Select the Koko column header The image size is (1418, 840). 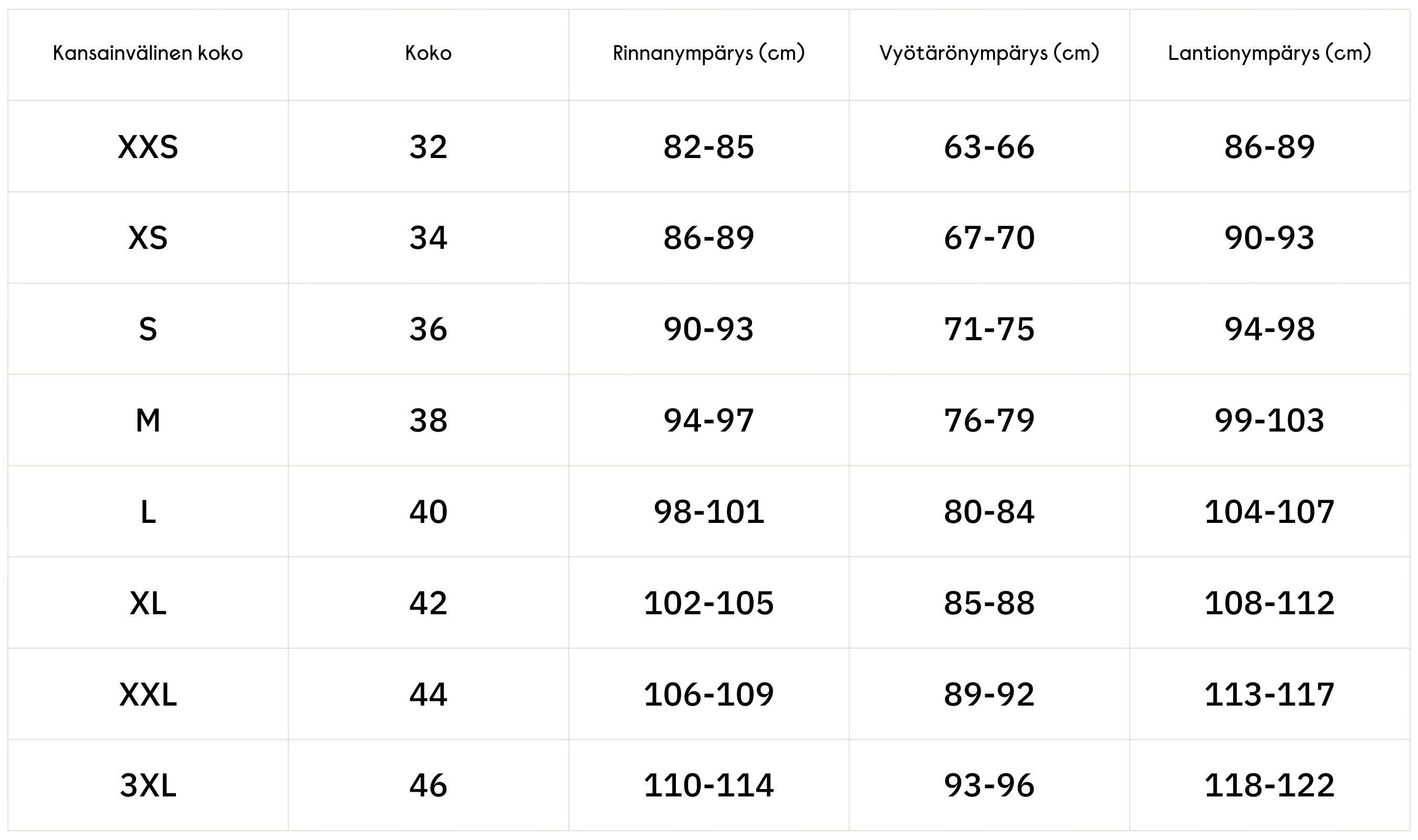coord(428,53)
